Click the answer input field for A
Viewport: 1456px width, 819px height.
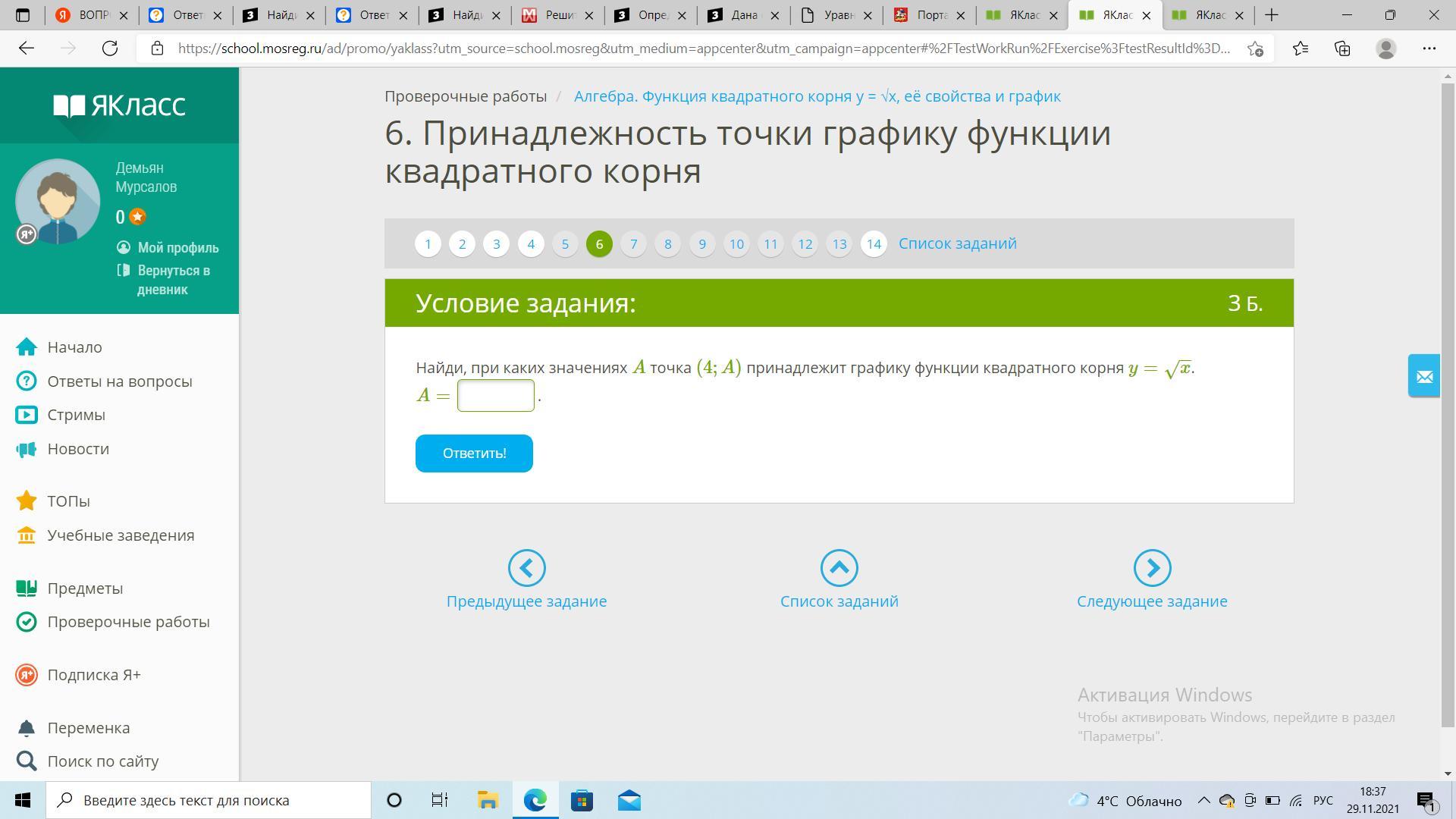pyautogui.click(x=496, y=396)
